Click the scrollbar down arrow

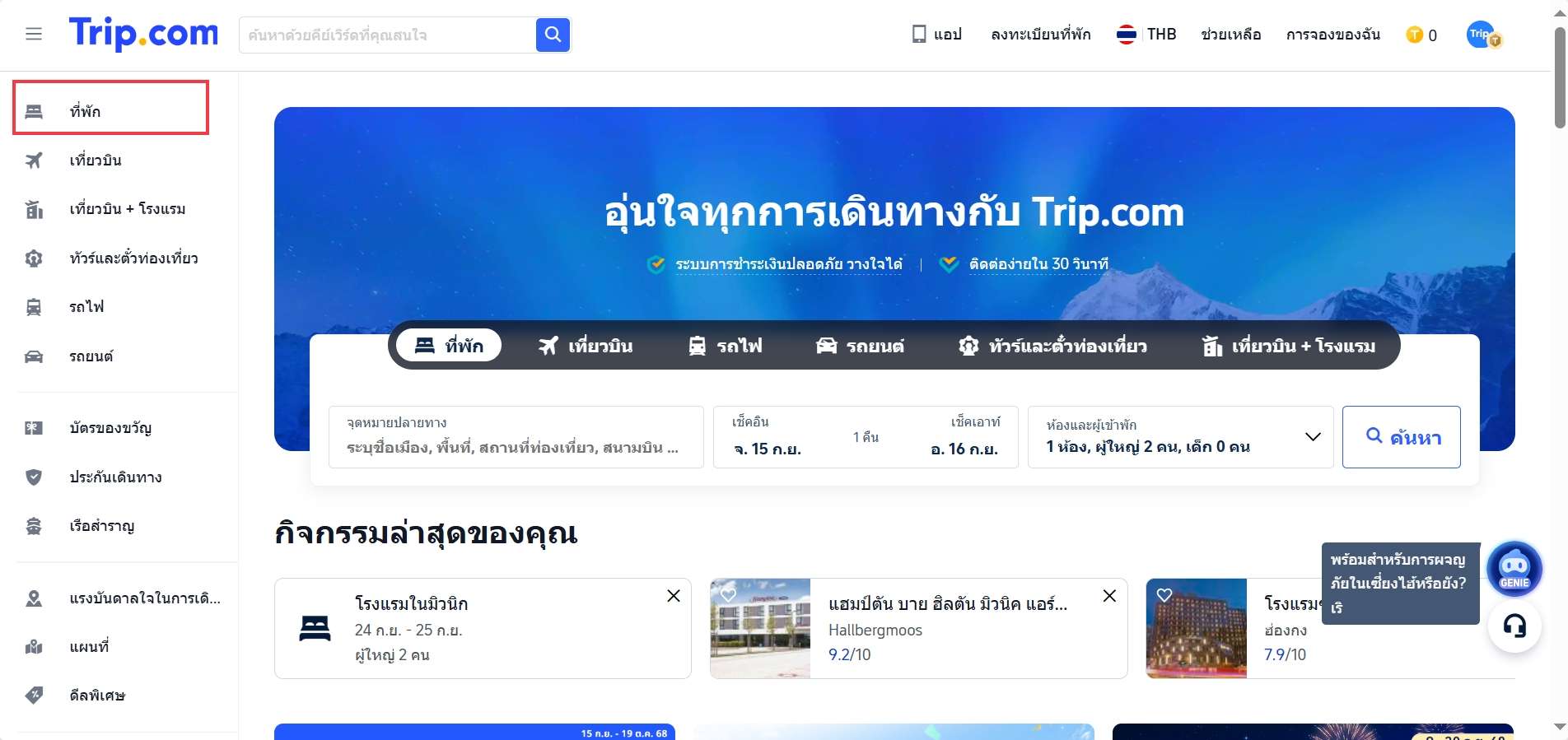(x=1560, y=727)
